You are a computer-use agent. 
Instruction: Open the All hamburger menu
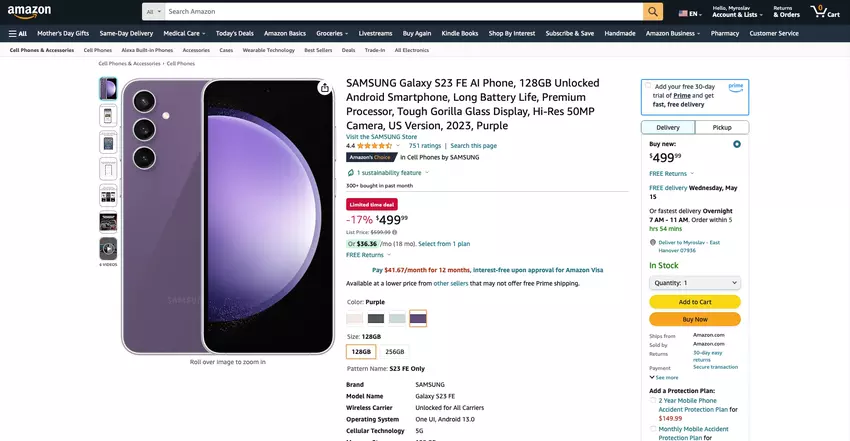[17, 33]
